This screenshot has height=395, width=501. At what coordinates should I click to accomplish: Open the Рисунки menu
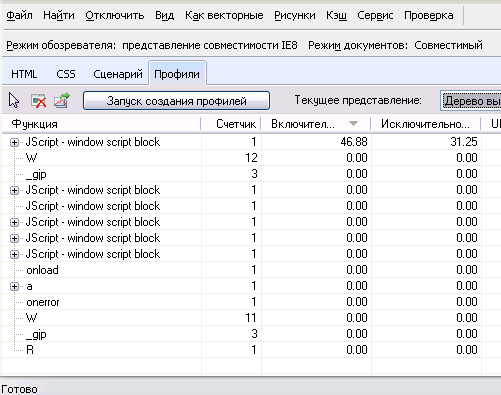[295, 15]
